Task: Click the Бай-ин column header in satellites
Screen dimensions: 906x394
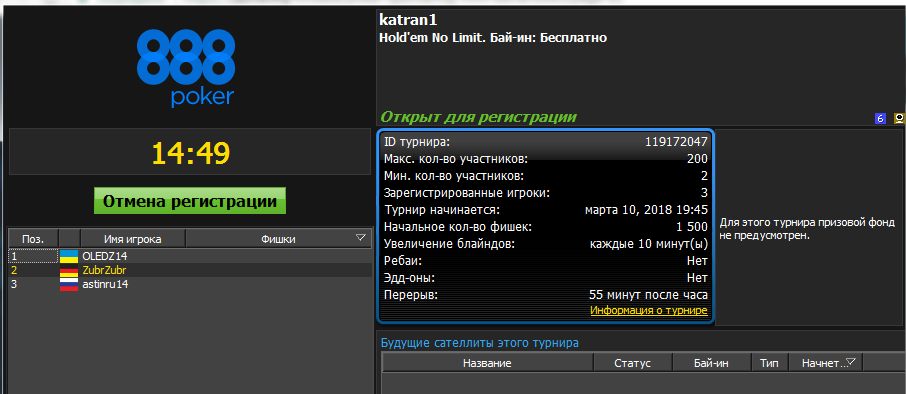Action: pos(712,363)
